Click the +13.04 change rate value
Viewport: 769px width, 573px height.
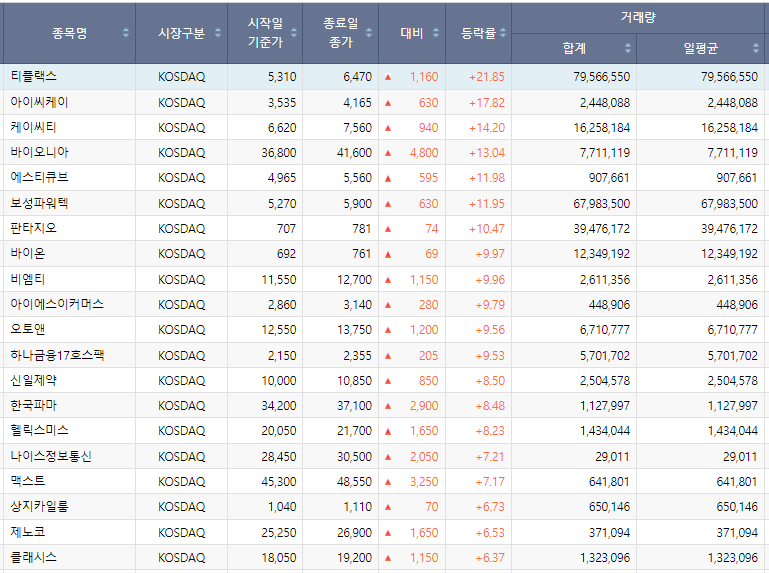(487, 153)
